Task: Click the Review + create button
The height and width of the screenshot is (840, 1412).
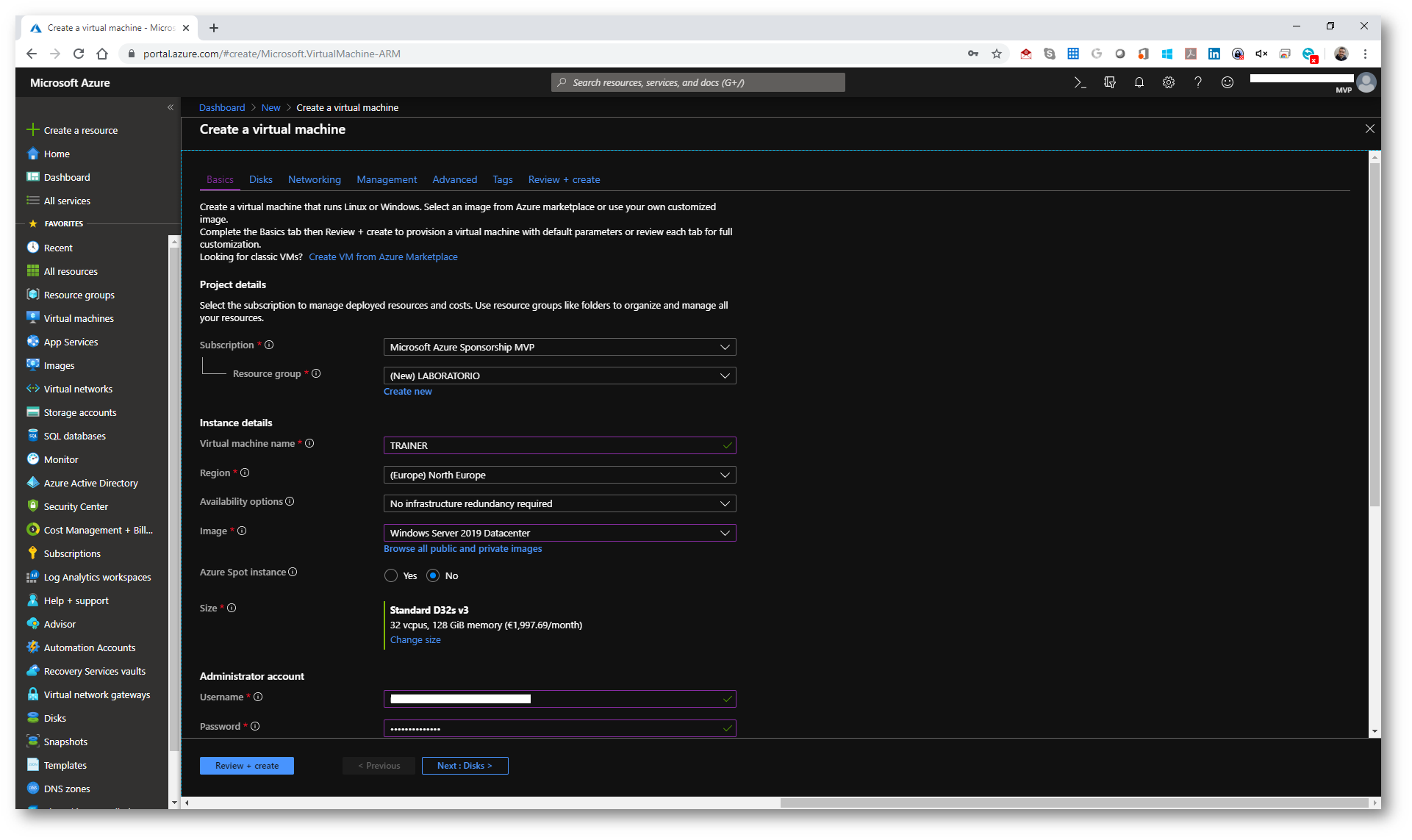Action: pyautogui.click(x=246, y=765)
